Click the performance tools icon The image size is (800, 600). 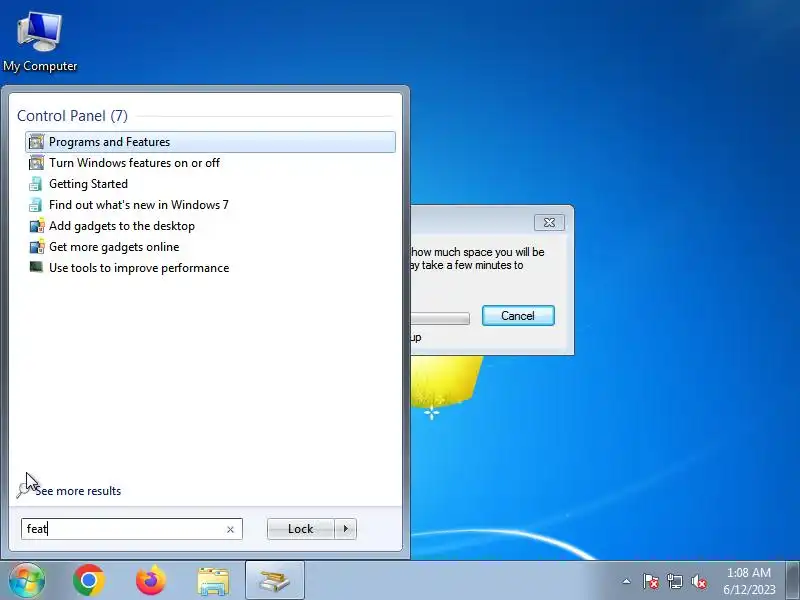point(36,267)
